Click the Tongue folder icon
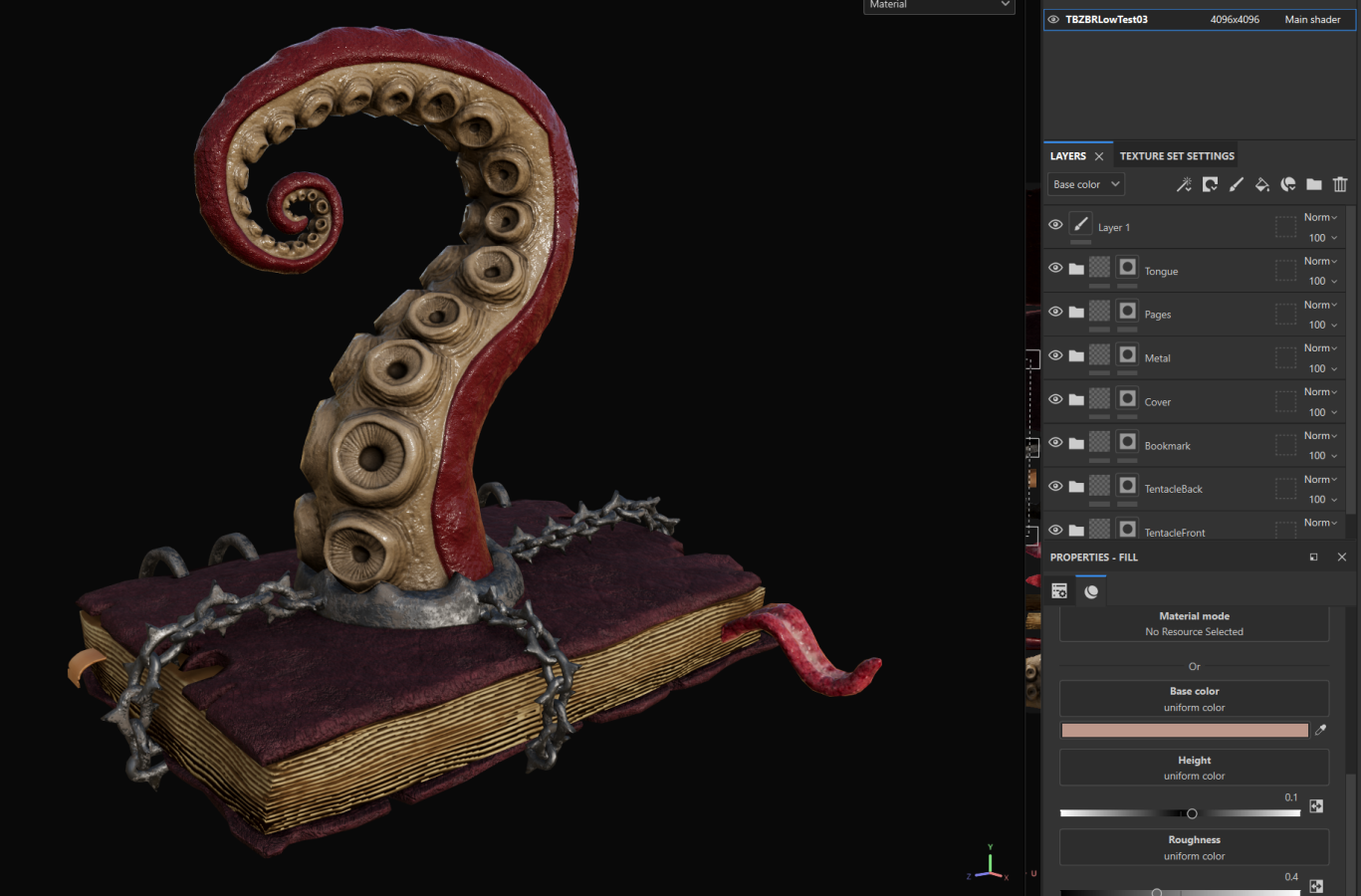The width and height of the screenshot is (1361, 896). coord(1076,269)
